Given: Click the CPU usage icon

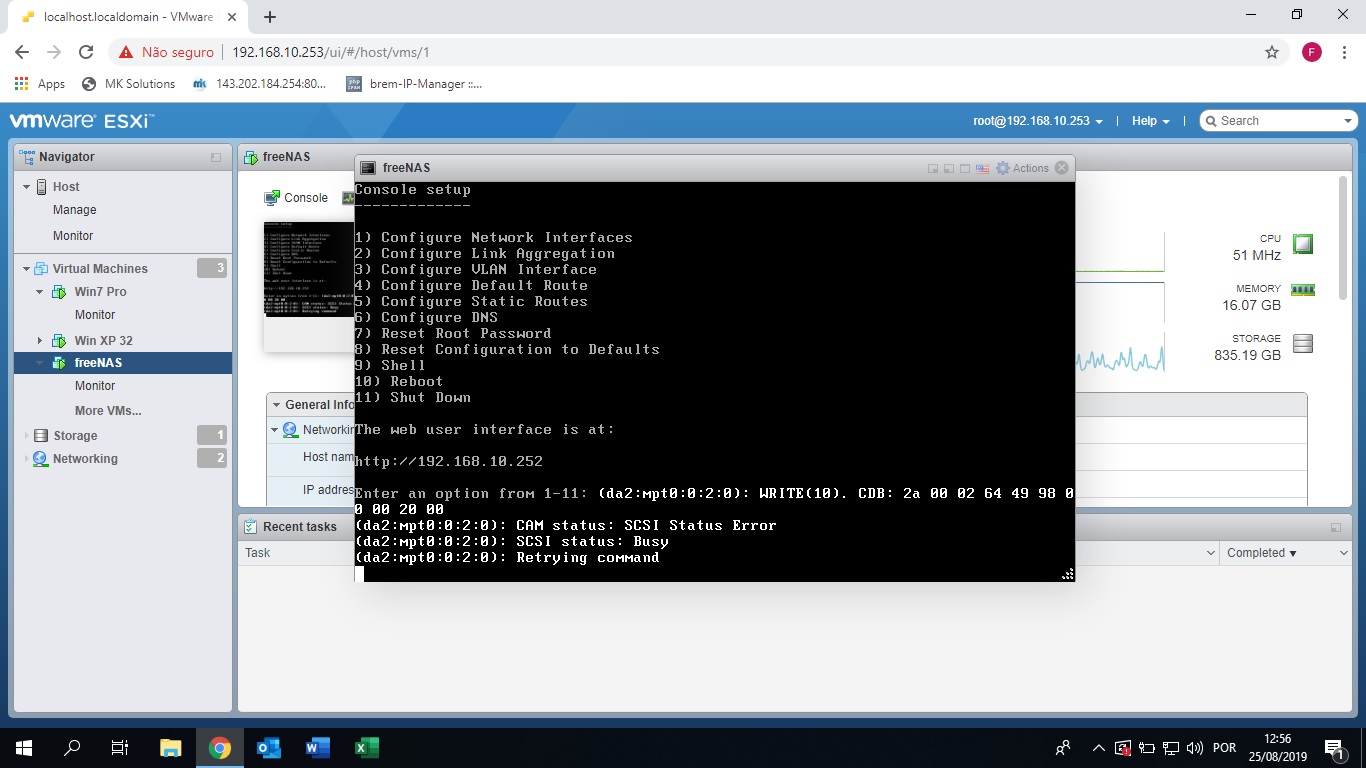Looking at the screenshot, I should [1303, 244].
